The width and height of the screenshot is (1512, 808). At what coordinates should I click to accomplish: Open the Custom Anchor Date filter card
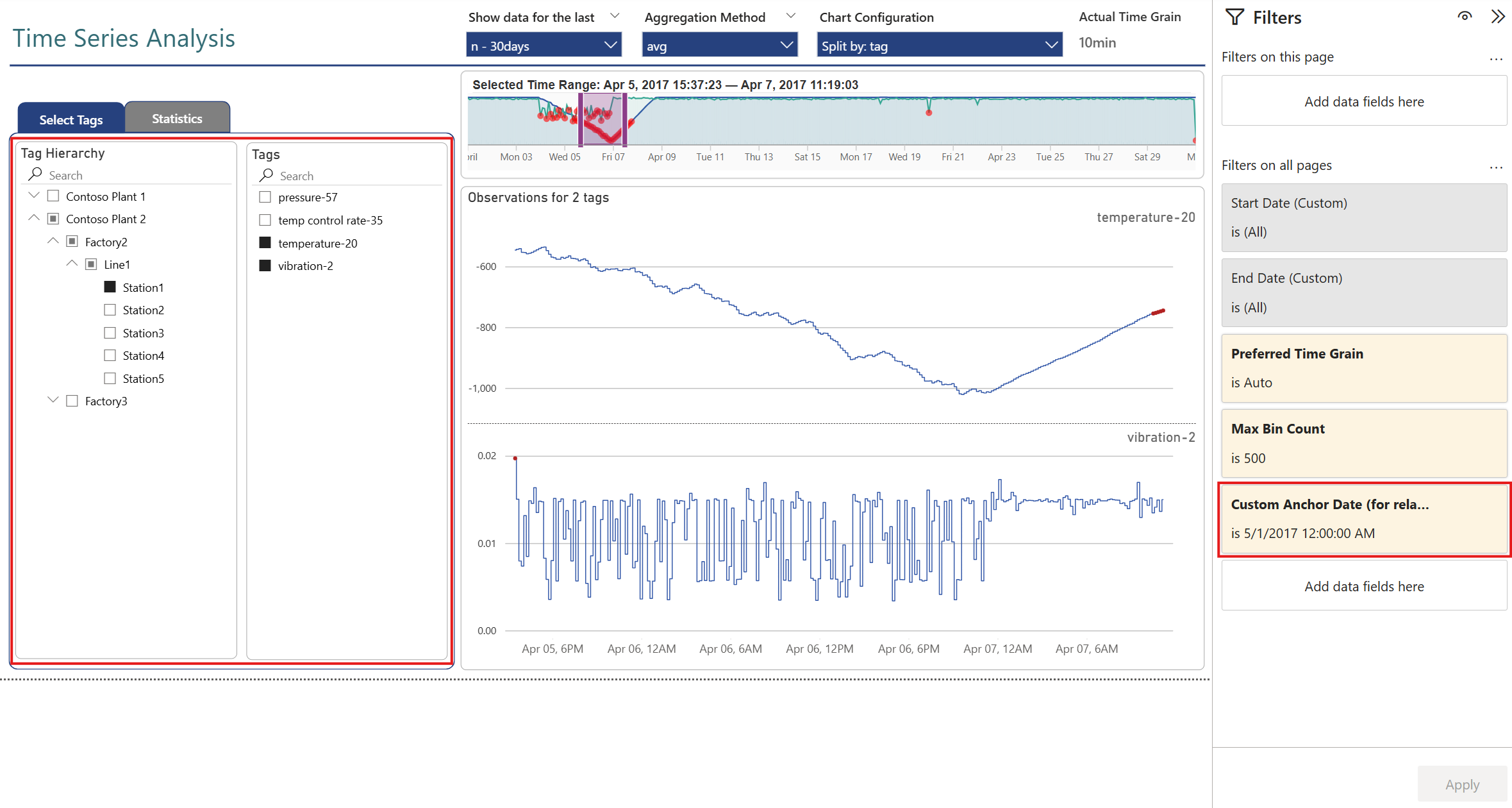click(x=1364, y=519)
